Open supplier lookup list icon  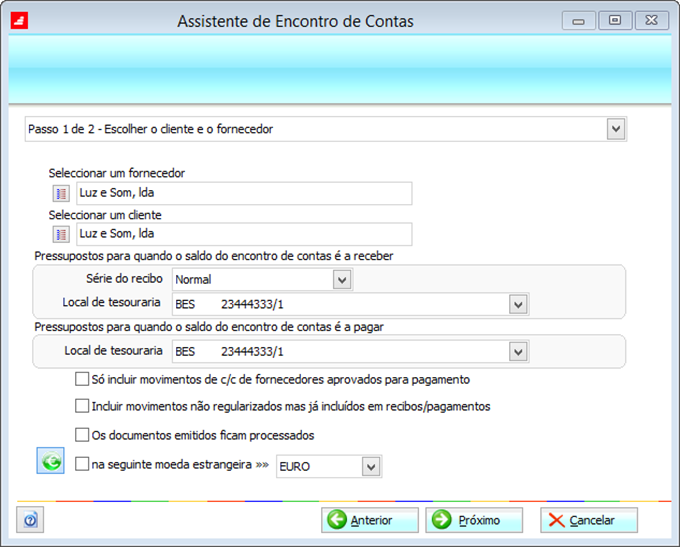tap(61, 193)
